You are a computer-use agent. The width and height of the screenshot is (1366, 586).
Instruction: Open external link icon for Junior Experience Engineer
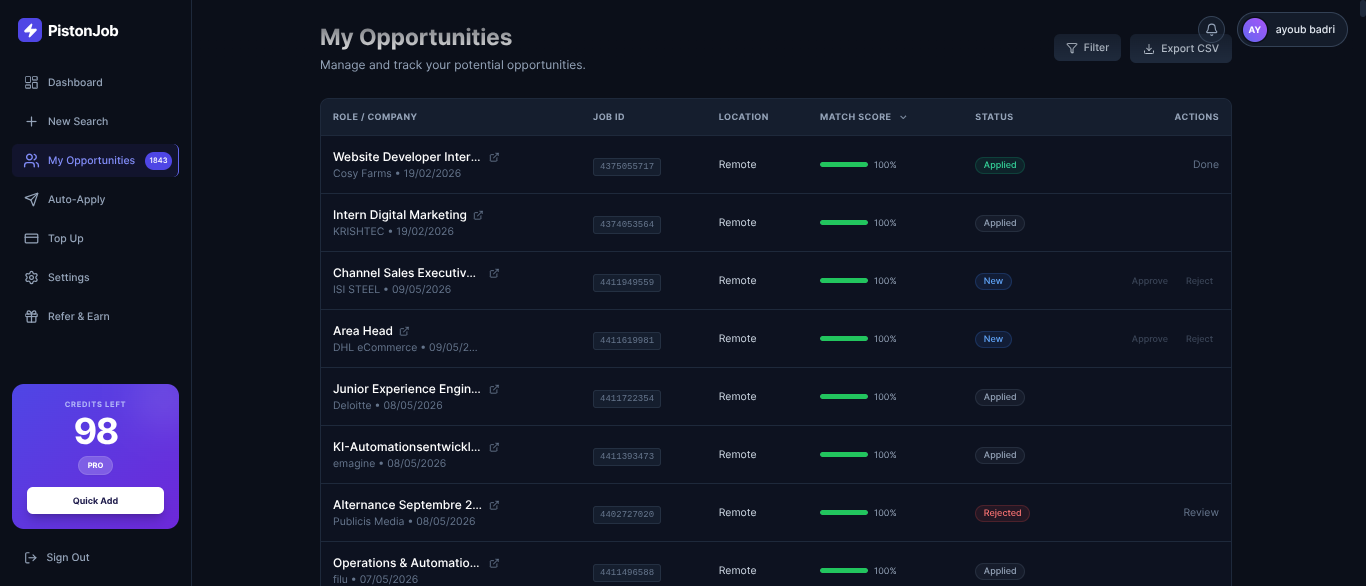[494, 389]
